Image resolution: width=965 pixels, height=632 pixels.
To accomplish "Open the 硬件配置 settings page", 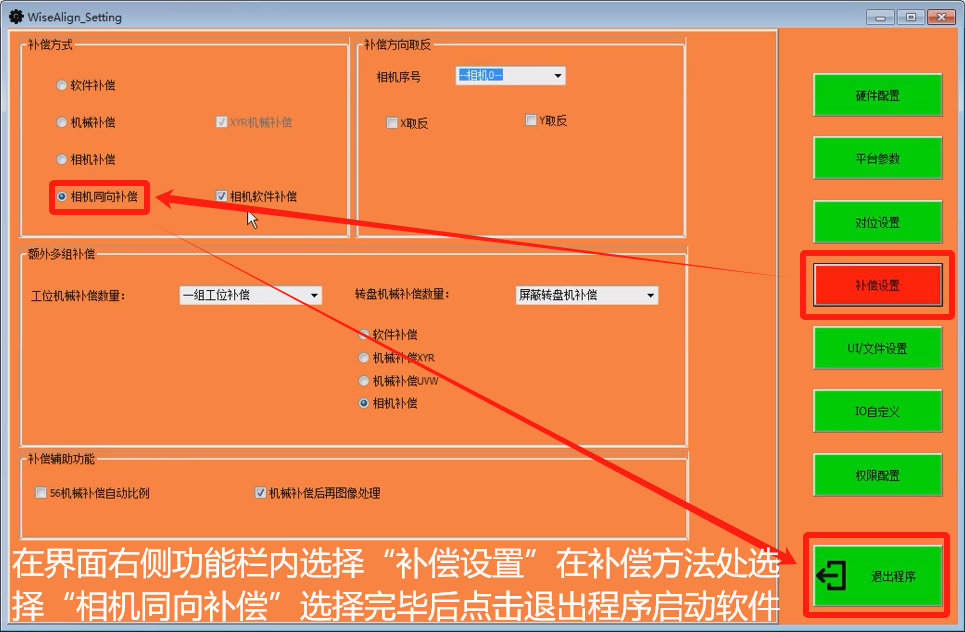I will tap(877, 96).
